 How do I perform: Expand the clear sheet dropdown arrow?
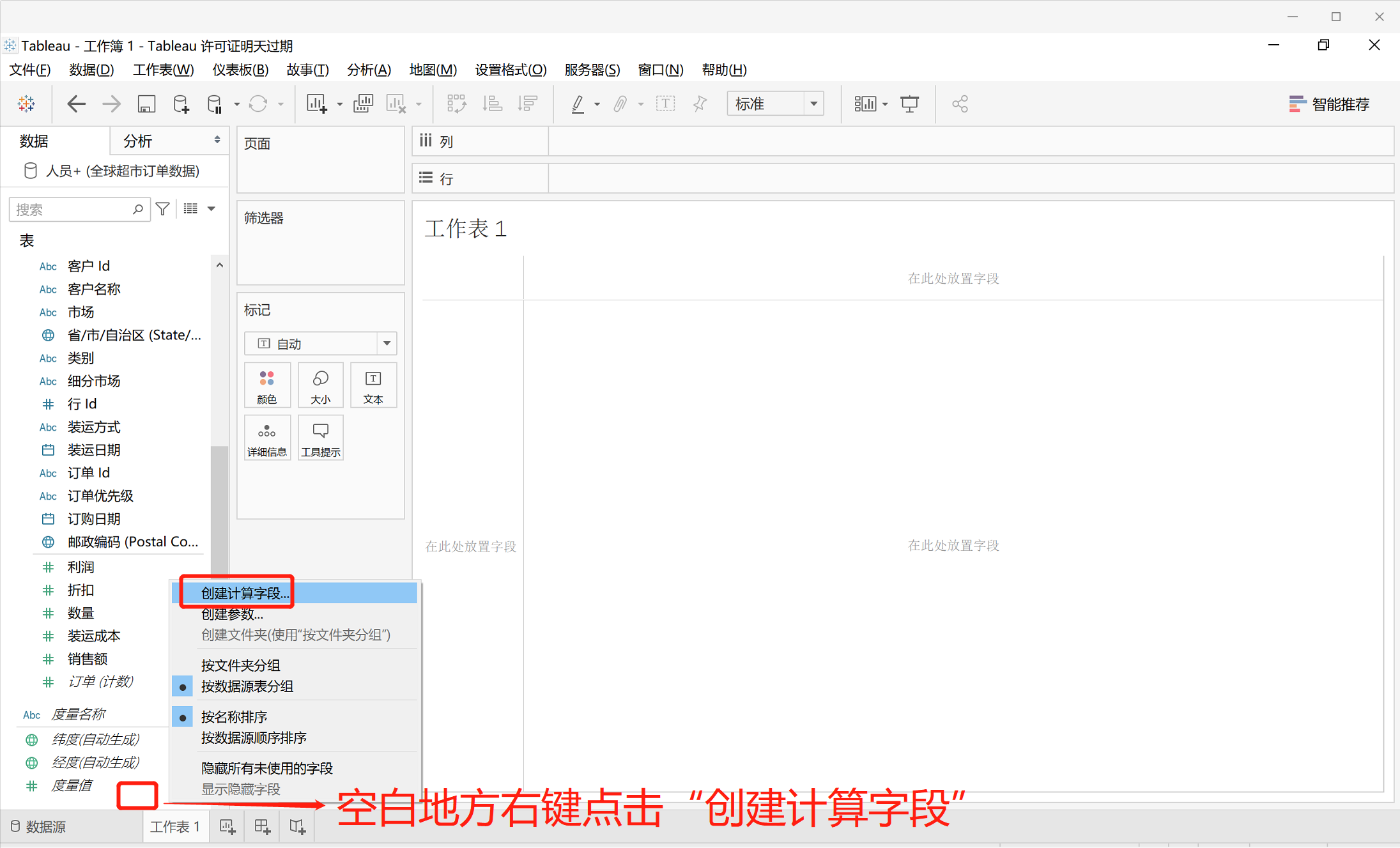(x=419, y=104)
